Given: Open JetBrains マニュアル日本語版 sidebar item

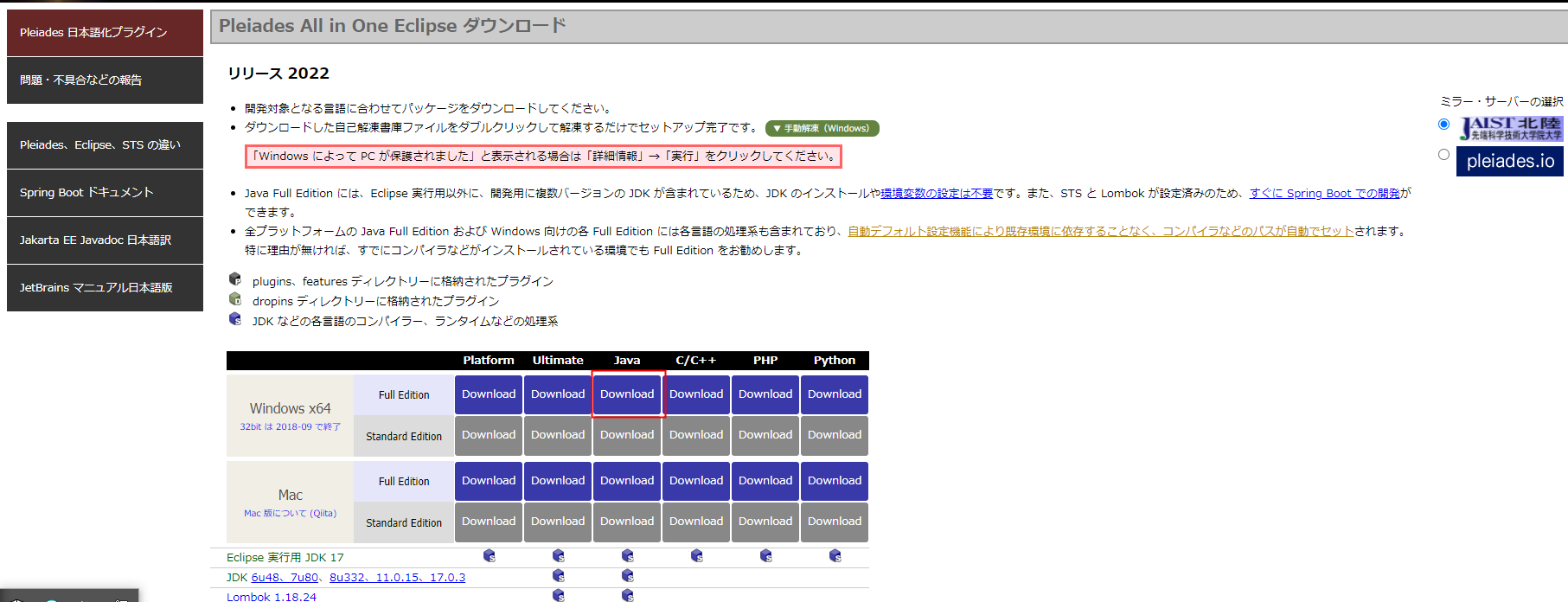Looking at the screenshot, I should coord(105,288).
